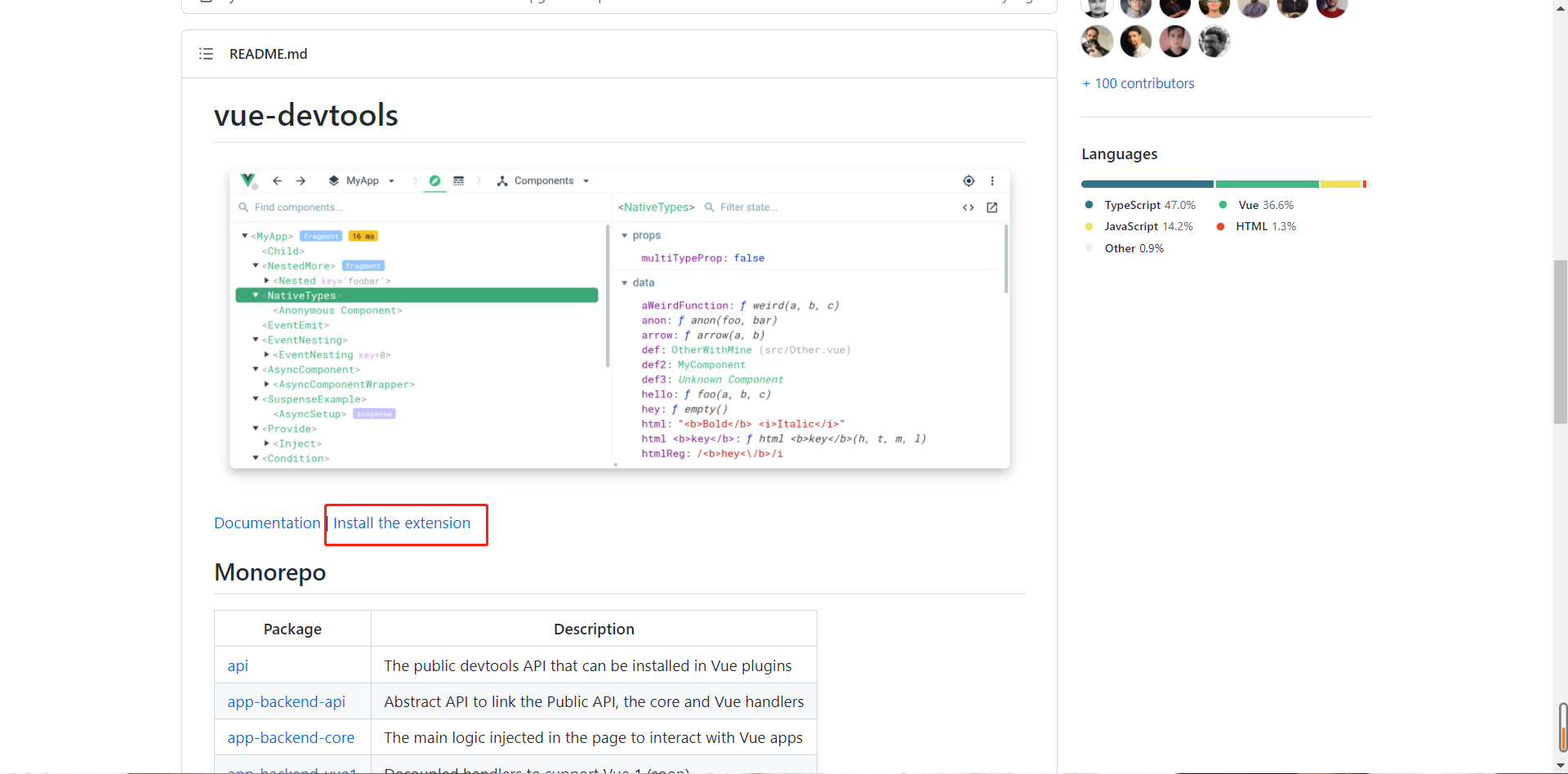Open the app-backend-api package link
This screenshot has width=1568, height=774.
(287, 701)
